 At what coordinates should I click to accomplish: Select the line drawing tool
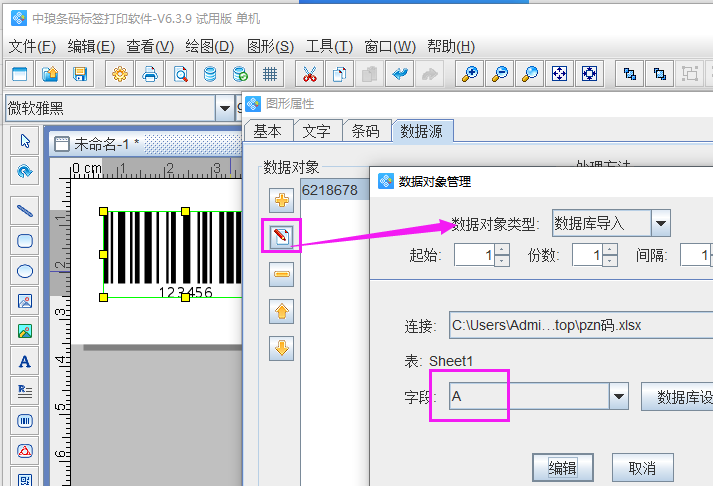coord(25,210)
